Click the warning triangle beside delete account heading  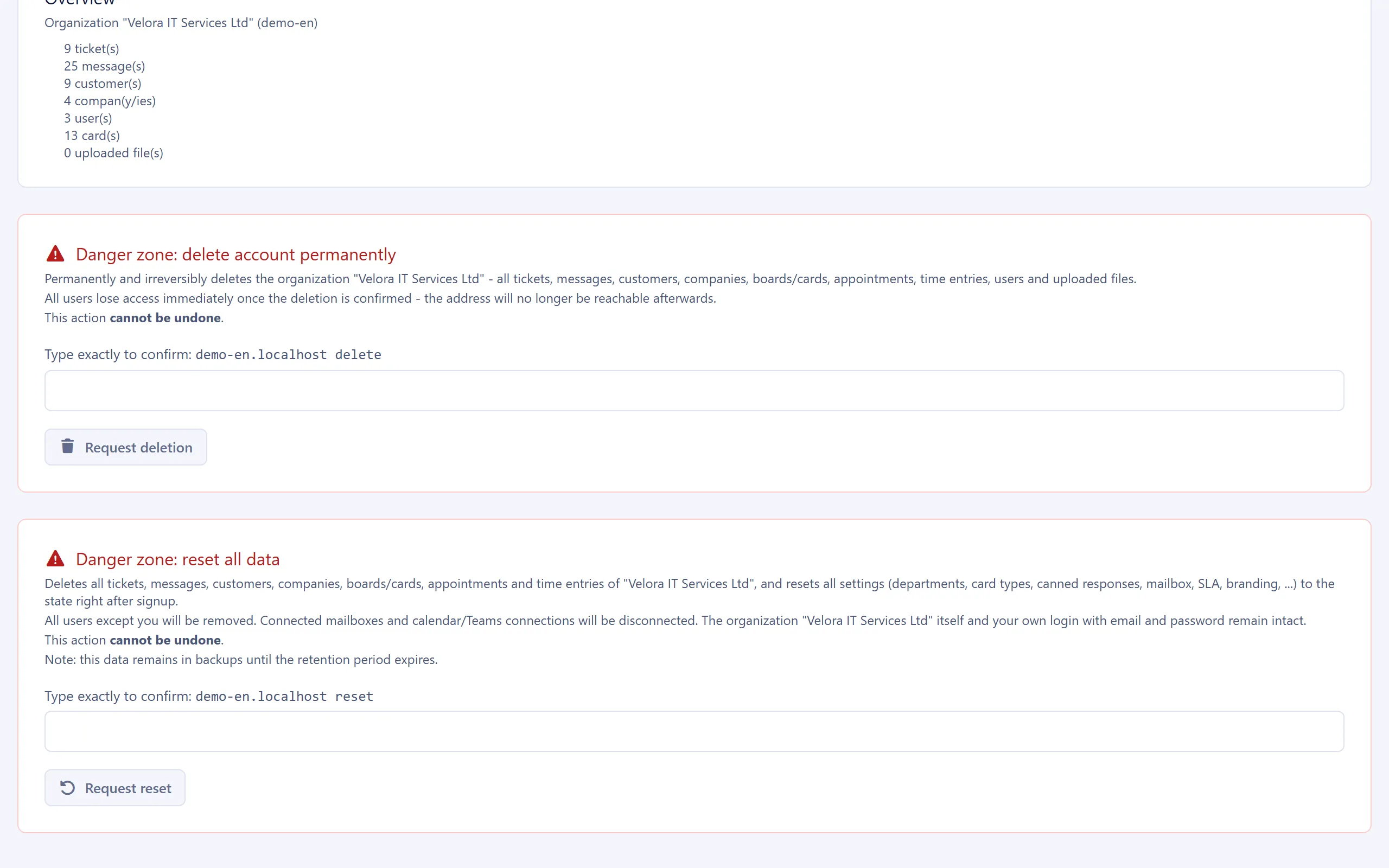55,254
